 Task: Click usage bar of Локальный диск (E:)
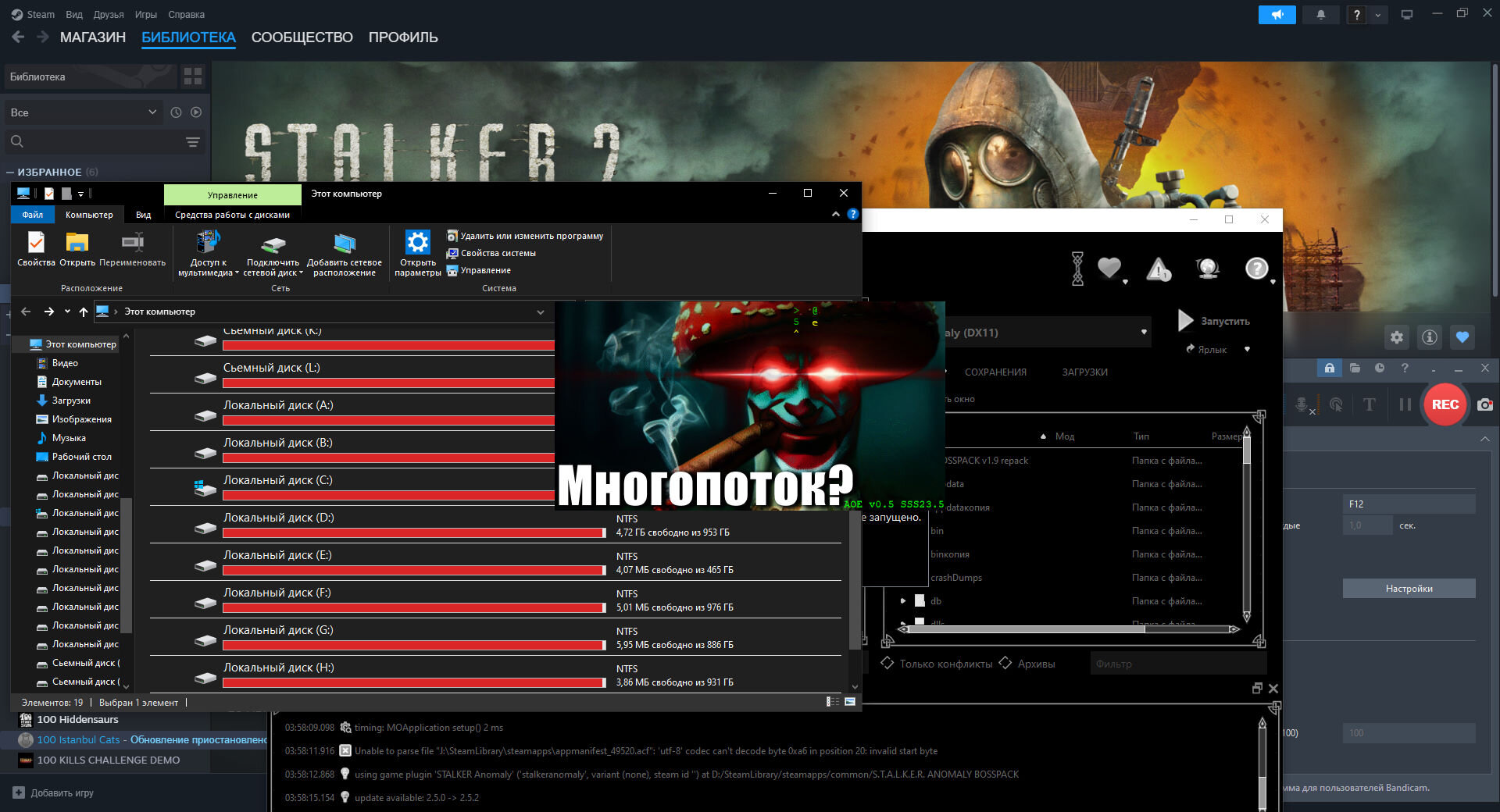tap(414, 570)
